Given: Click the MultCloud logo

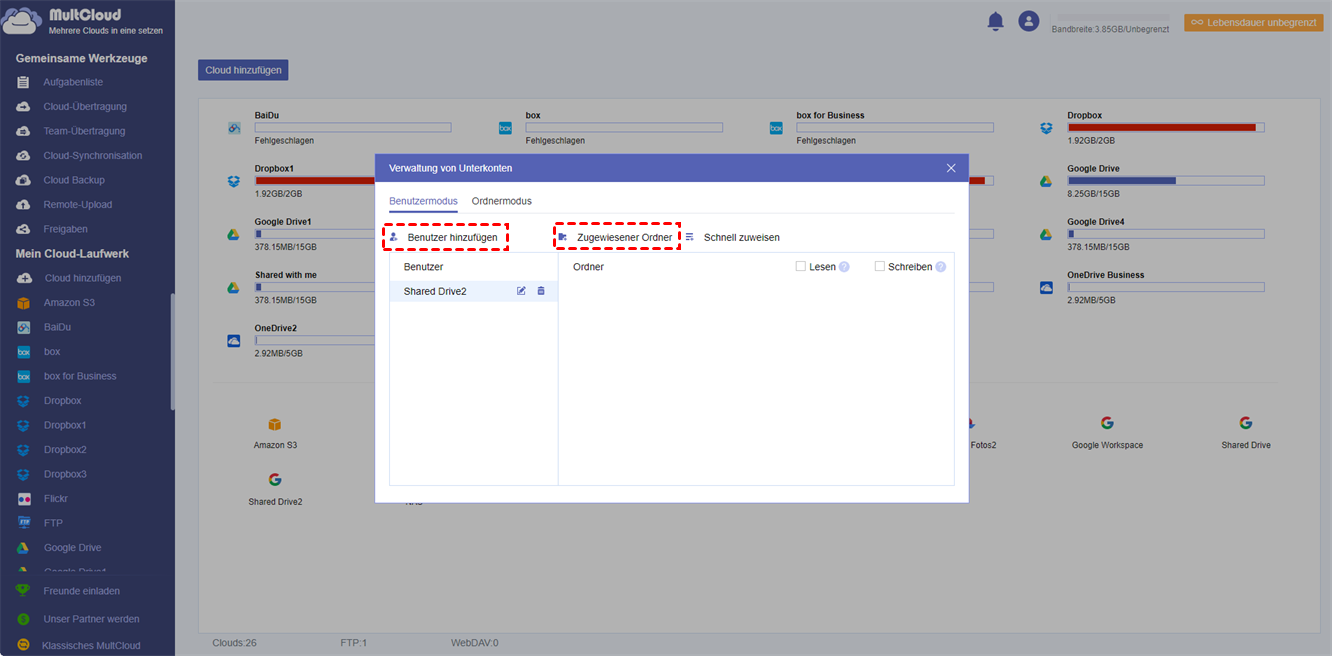Looking at the screenshot, I should 84,21.
